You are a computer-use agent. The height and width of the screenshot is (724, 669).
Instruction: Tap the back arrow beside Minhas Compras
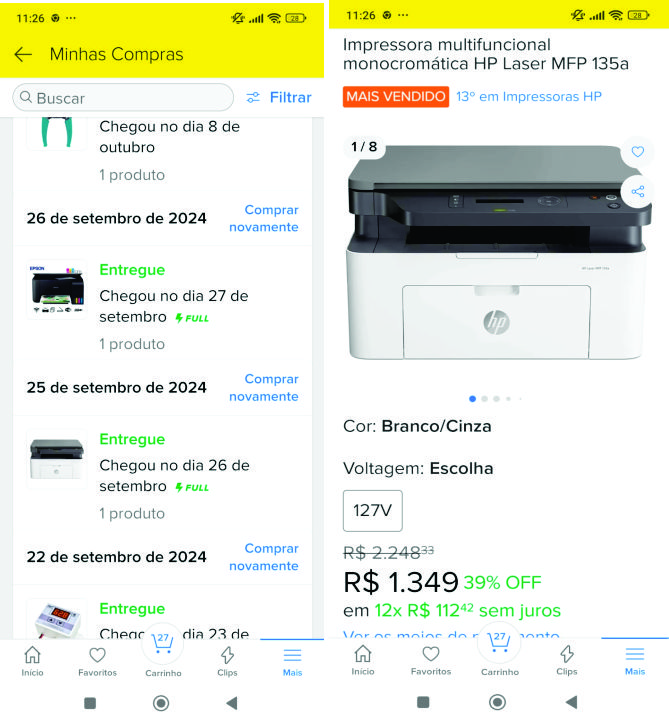[x=23, y=54]
